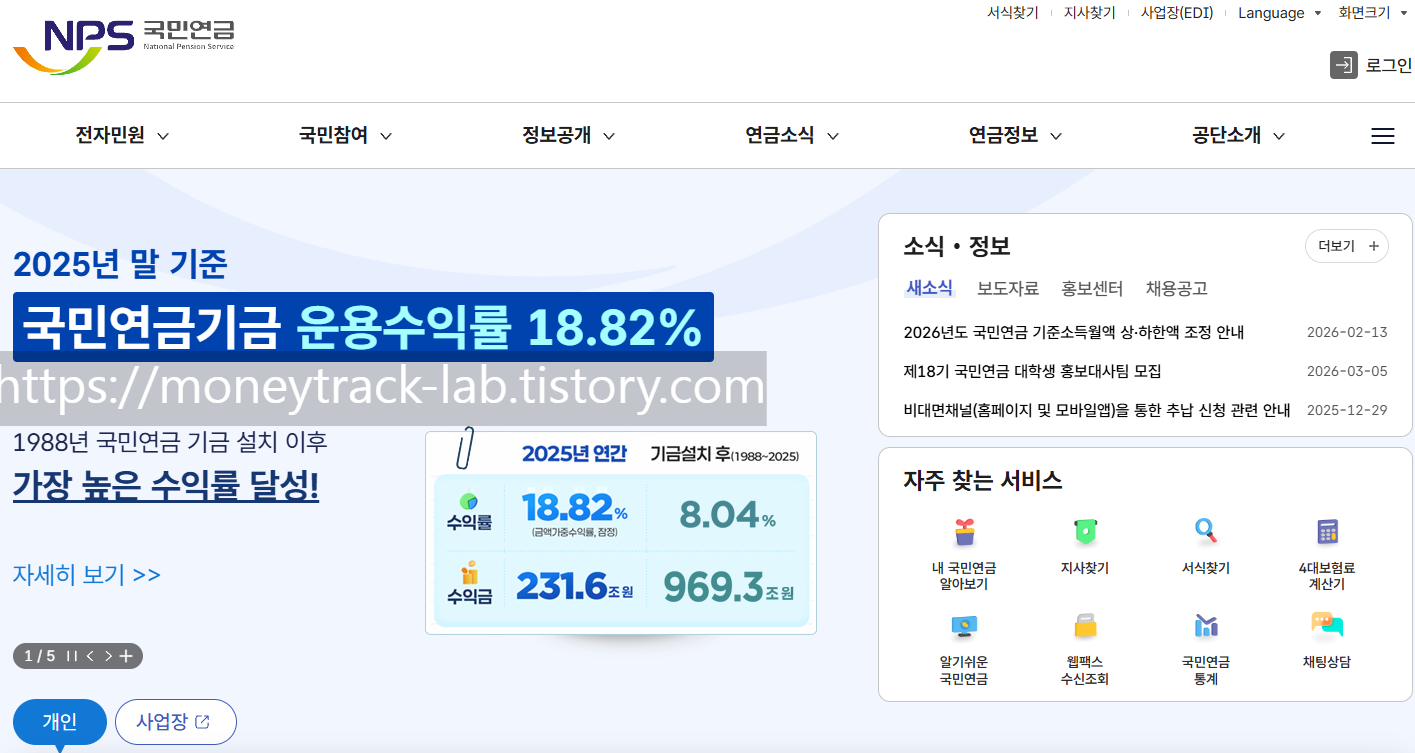Go to the previous banner slide
This screenshot has width=1415, height=753.
coord(90,656)
